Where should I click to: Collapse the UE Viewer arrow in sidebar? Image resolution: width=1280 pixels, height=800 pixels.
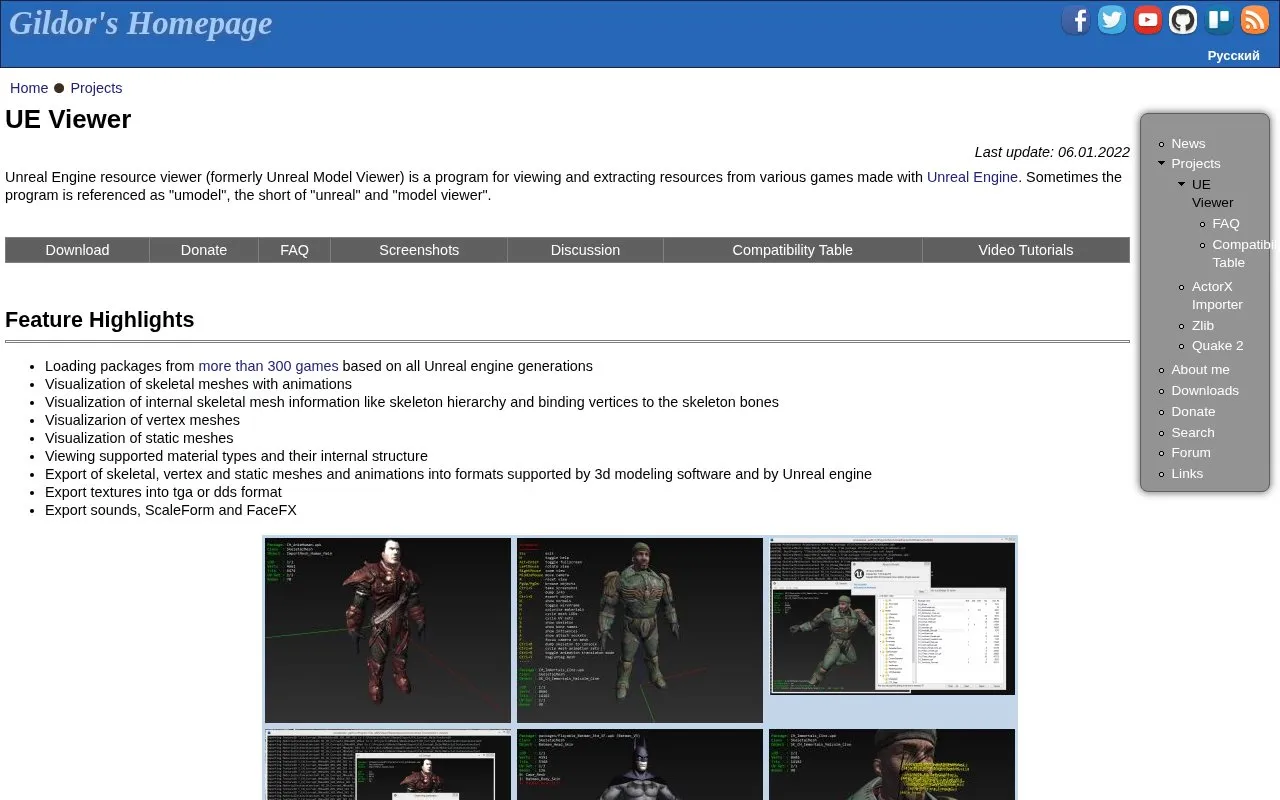tap(1181, 184)
